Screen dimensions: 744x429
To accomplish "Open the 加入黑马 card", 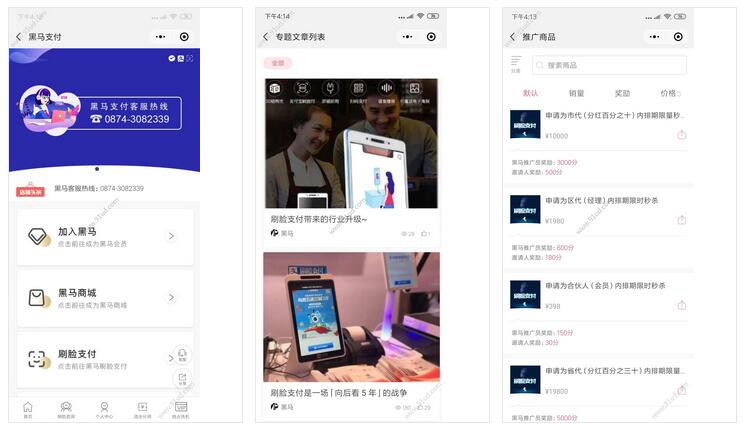I will 105,237.
